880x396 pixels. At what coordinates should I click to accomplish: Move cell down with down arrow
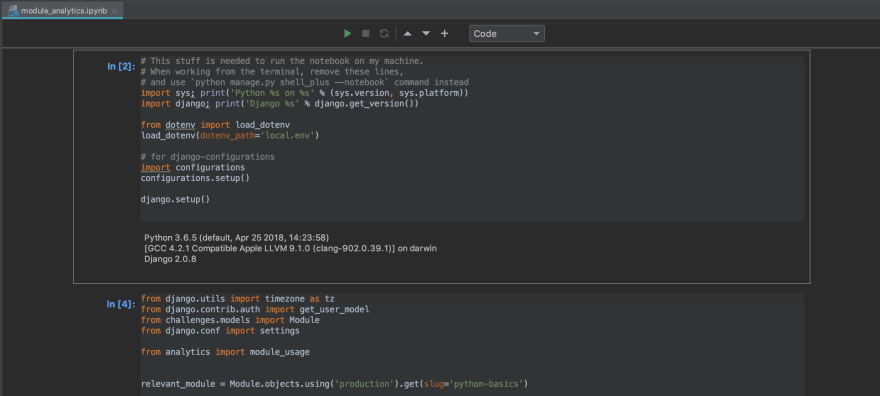(426, 34)
